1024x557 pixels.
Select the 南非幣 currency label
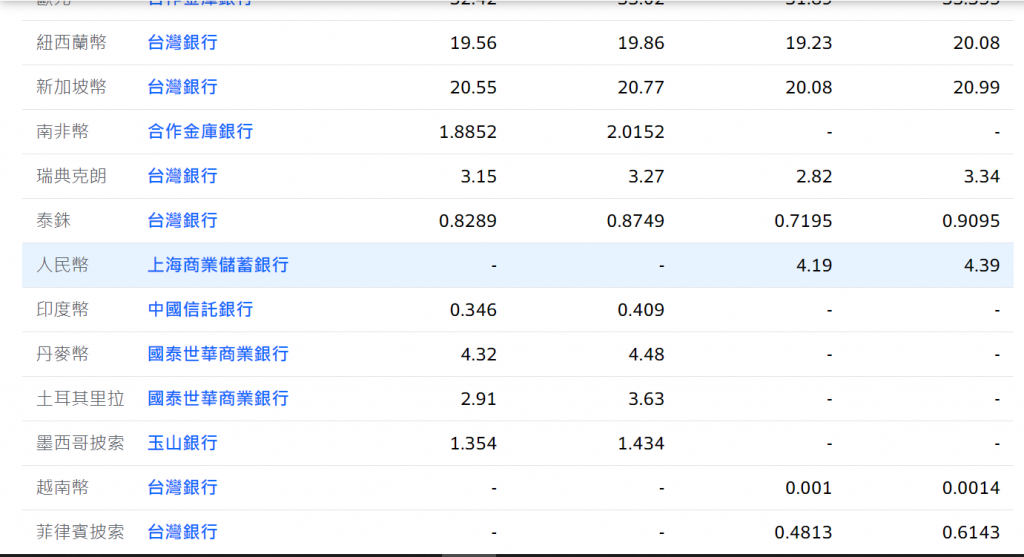tap(63, 131)
